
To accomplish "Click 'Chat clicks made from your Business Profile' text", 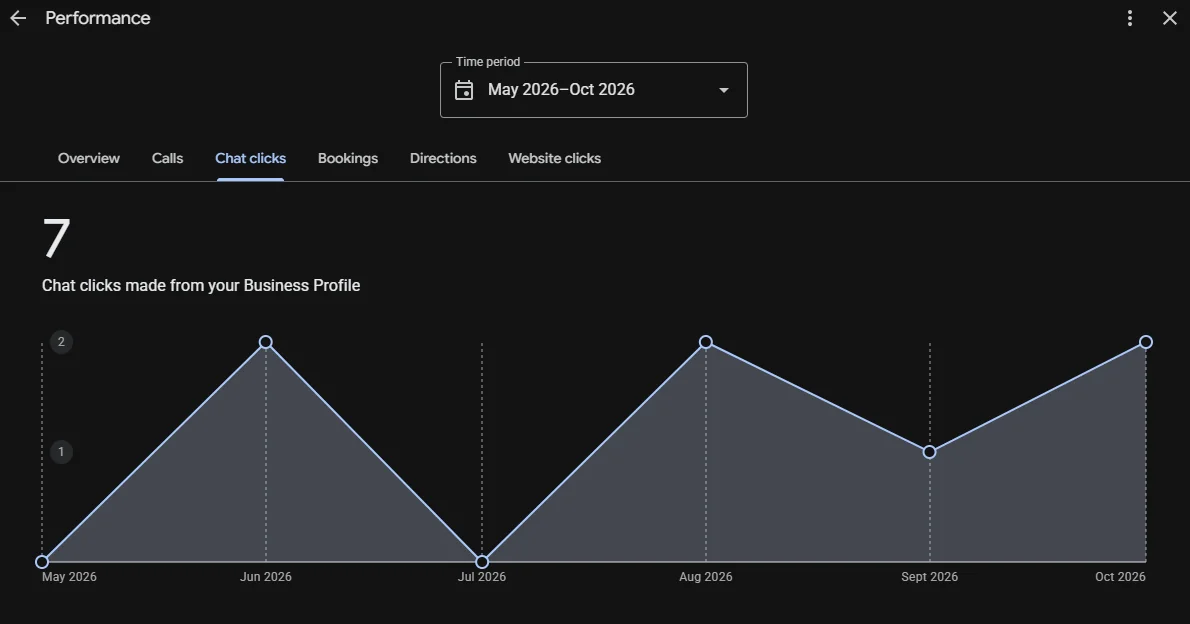I will (x=201, y=285).
